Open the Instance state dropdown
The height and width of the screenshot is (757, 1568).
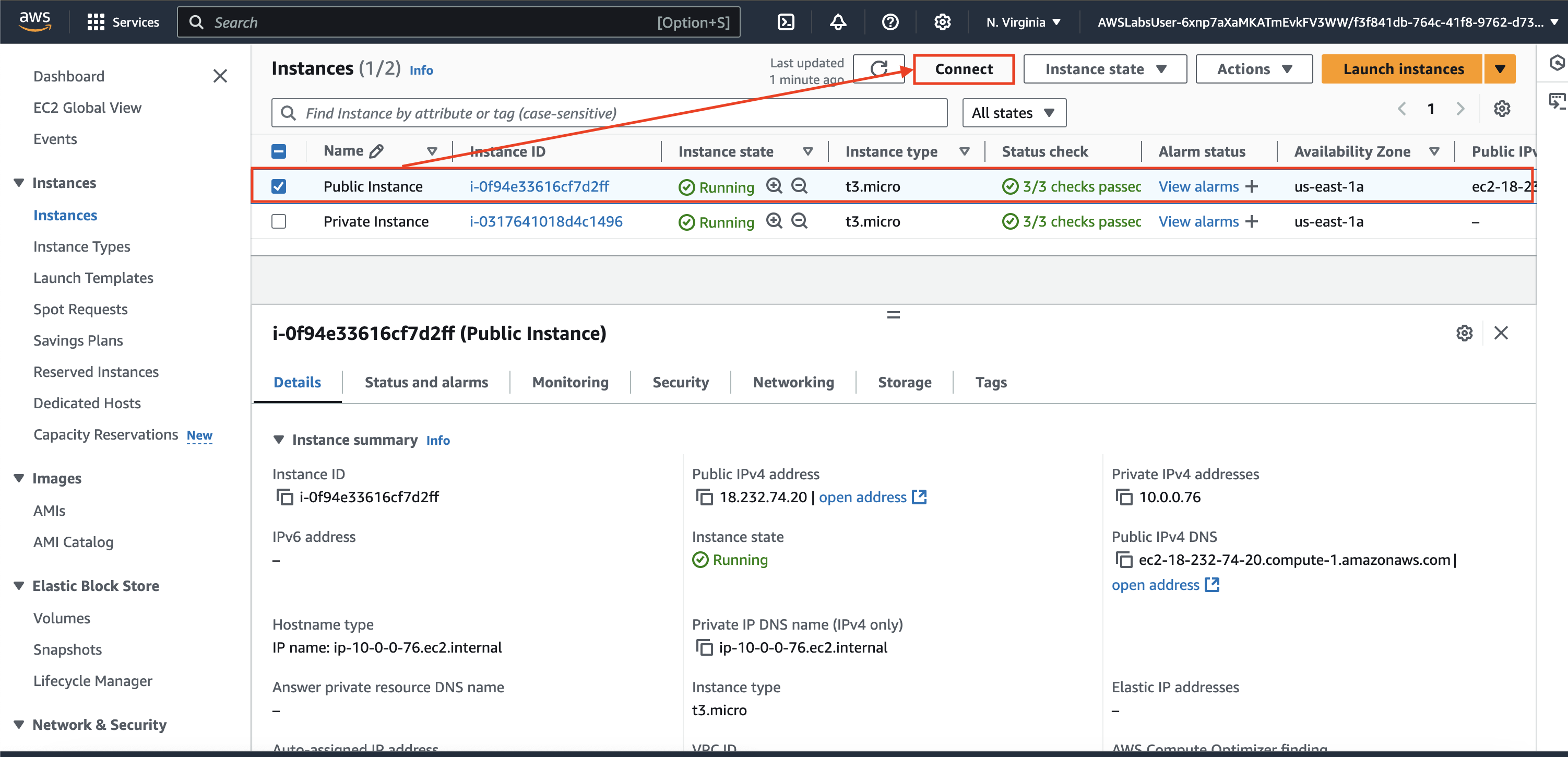pos(1105,69)
